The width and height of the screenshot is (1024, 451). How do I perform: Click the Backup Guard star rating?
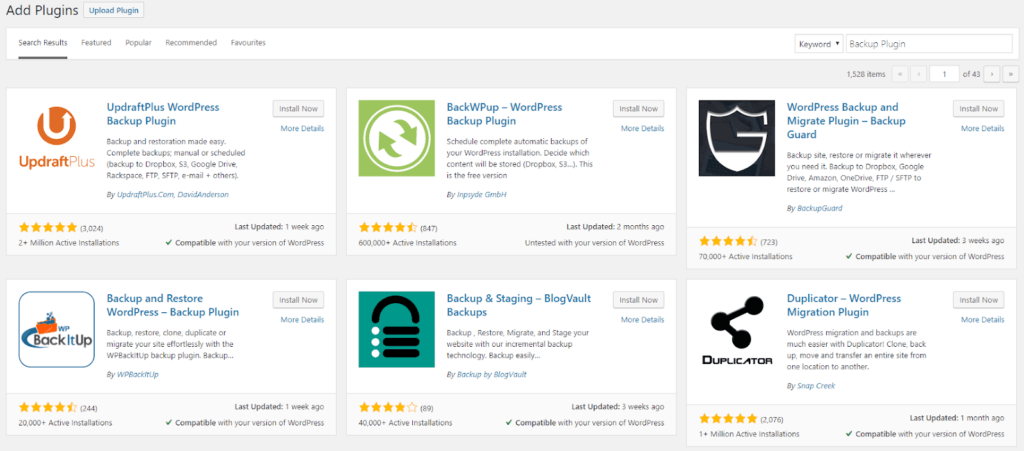coord(728,241)
